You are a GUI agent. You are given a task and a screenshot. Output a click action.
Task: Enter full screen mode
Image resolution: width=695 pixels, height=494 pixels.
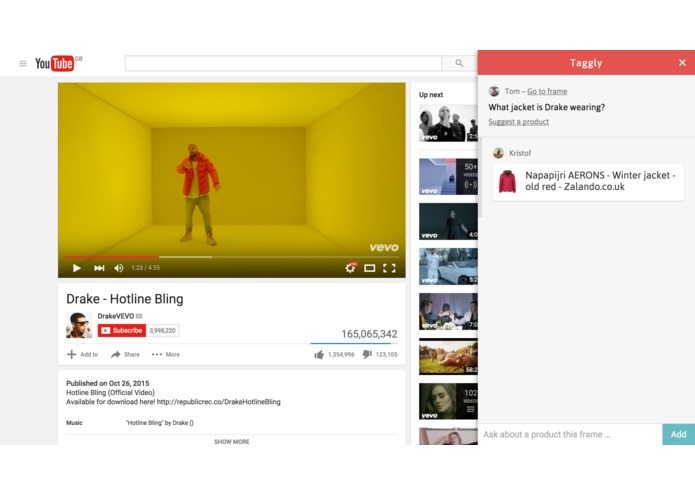pyautogui.click(x=389, y=268)
